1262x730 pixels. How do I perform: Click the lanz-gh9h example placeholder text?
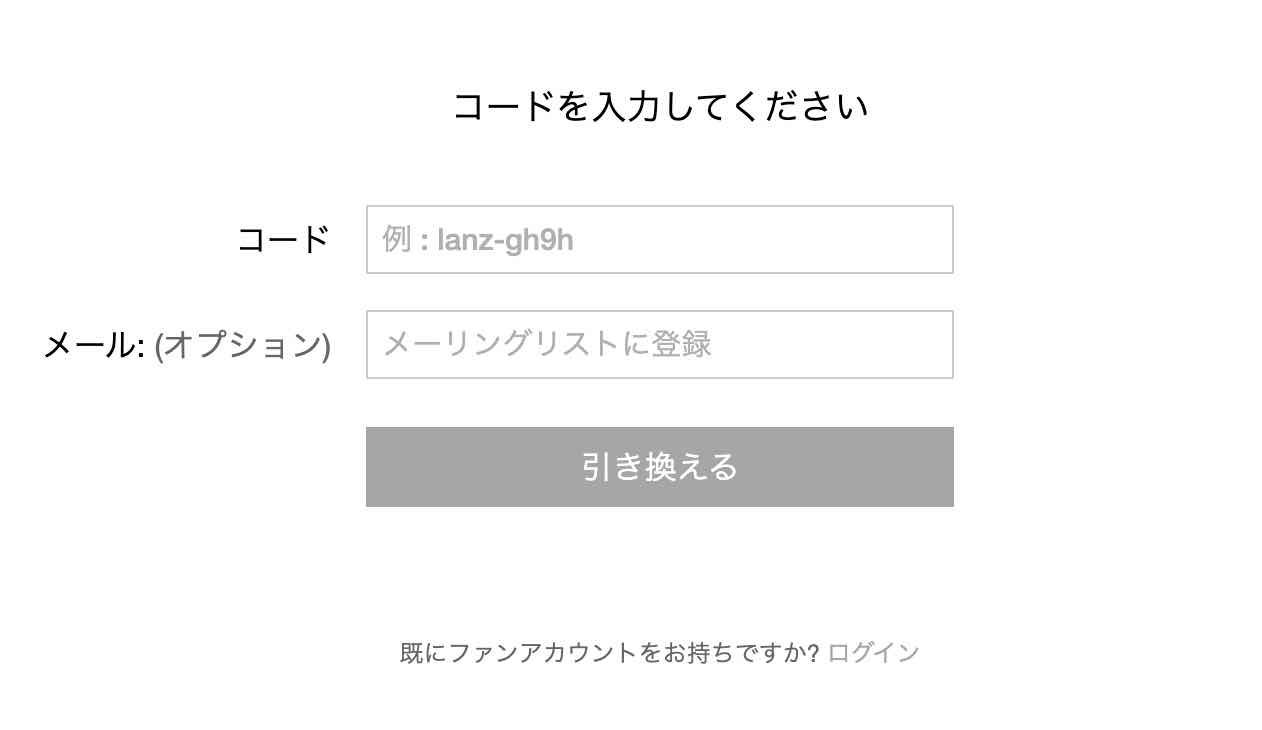click(x=505, y=241)
